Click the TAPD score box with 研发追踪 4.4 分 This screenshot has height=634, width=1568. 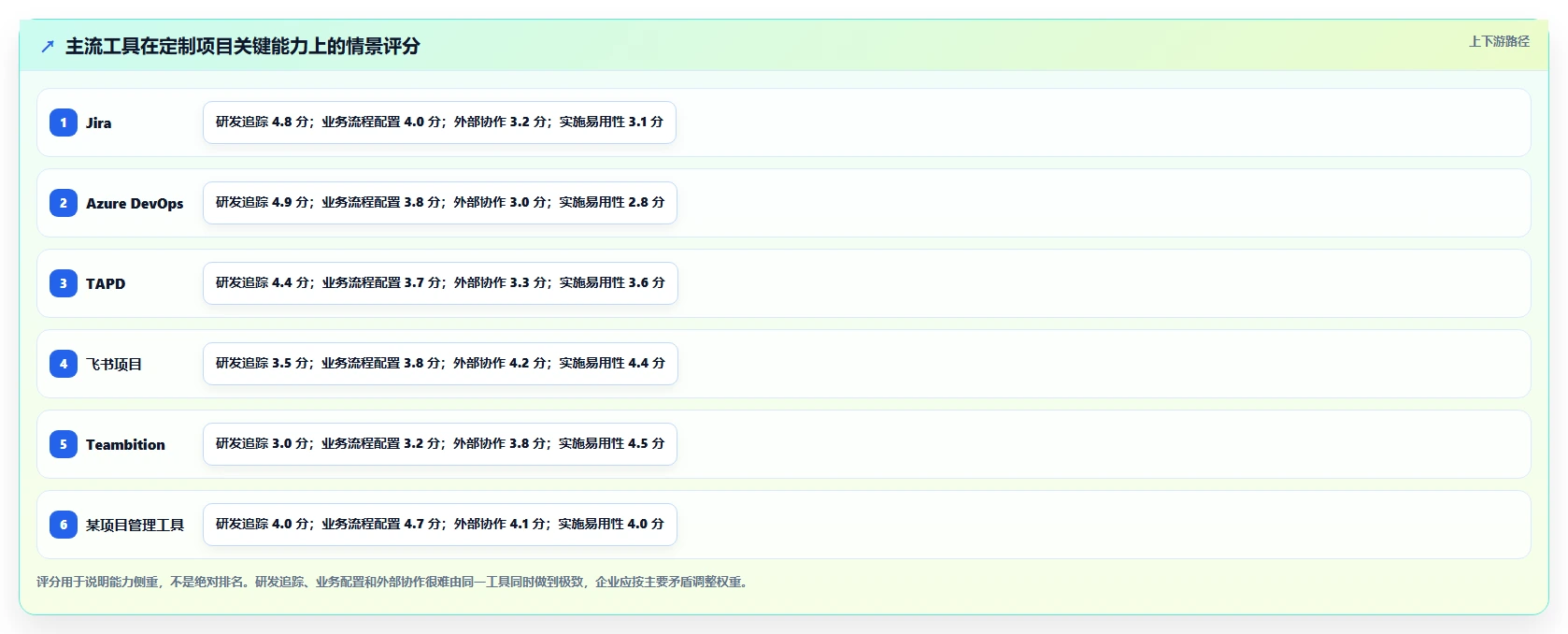[x=440, y=283]
